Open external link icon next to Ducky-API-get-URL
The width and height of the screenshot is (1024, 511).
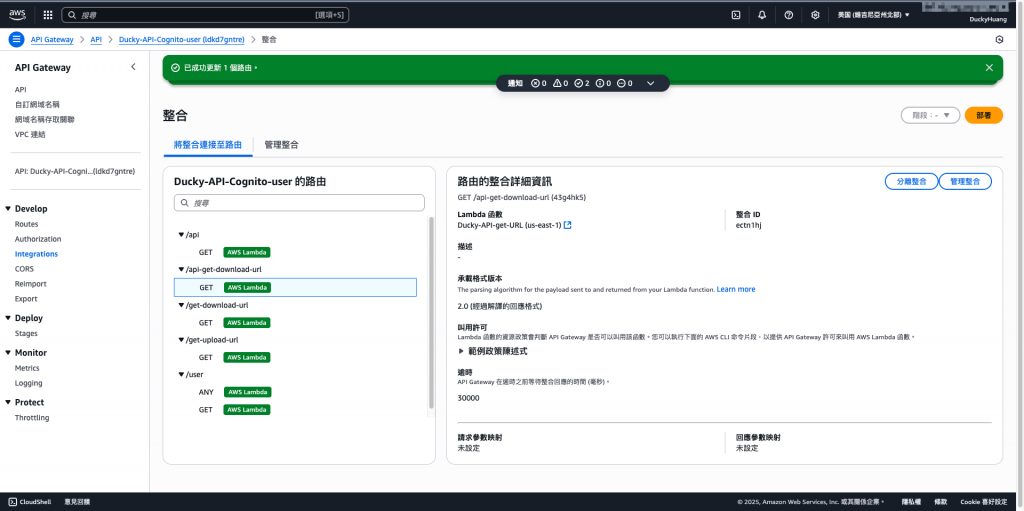coord(568,225)
